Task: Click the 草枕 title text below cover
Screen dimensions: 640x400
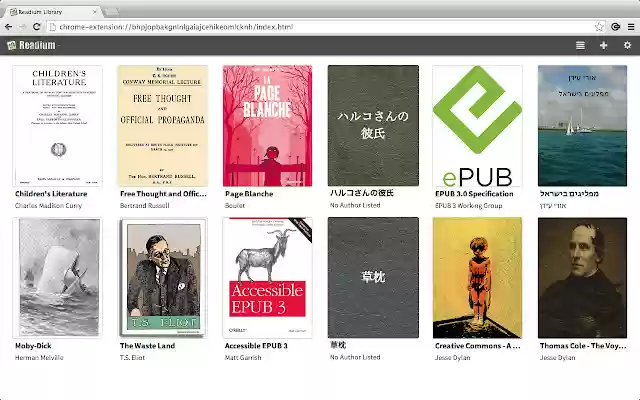Action: 338,345
